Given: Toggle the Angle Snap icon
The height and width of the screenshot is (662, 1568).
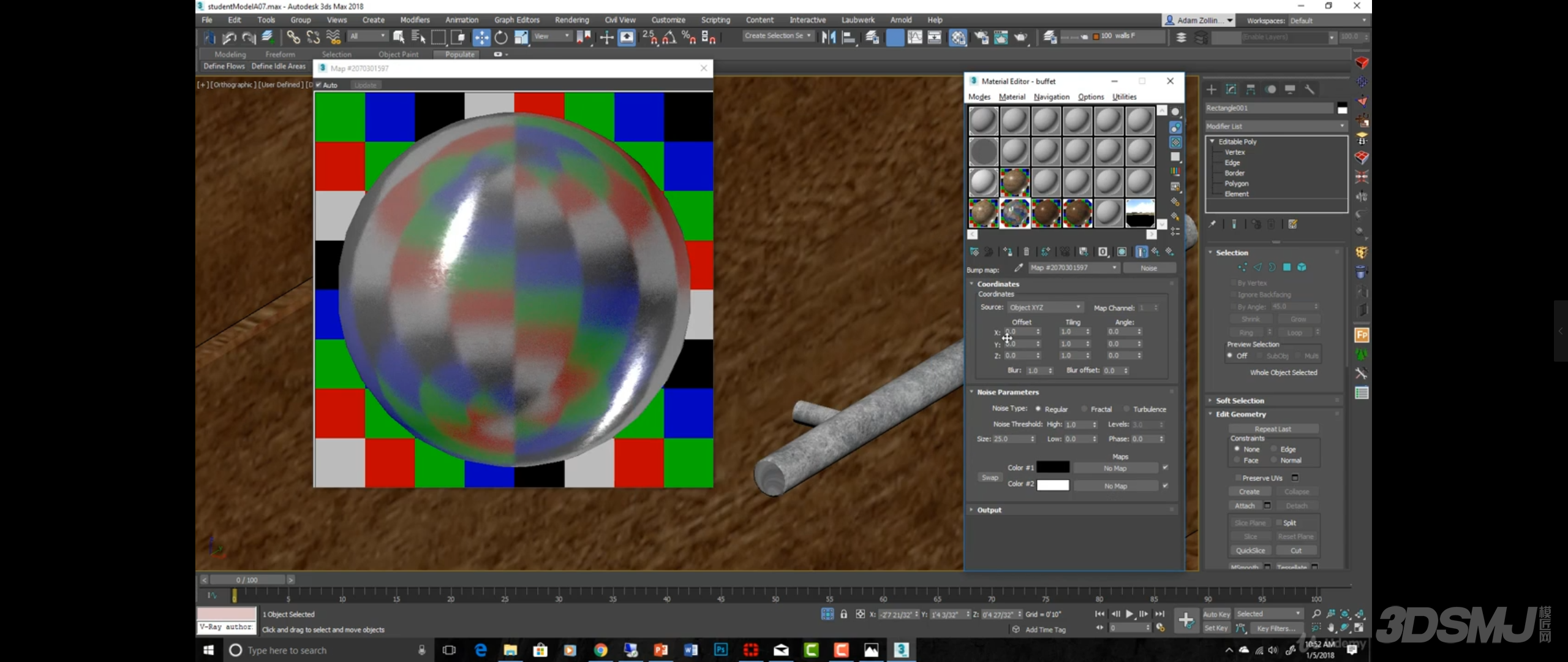Looking at the screenshot, I should click(669, 37).
